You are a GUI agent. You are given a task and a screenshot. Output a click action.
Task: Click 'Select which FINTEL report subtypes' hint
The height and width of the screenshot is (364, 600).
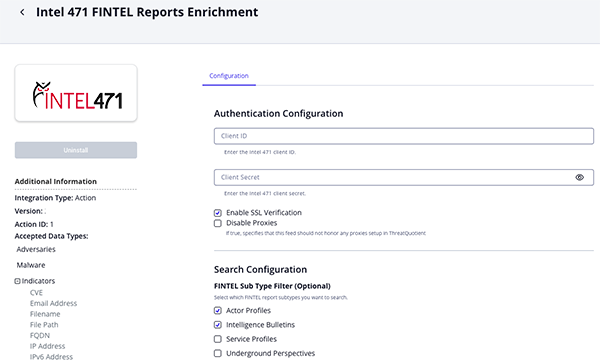(281, 297)
